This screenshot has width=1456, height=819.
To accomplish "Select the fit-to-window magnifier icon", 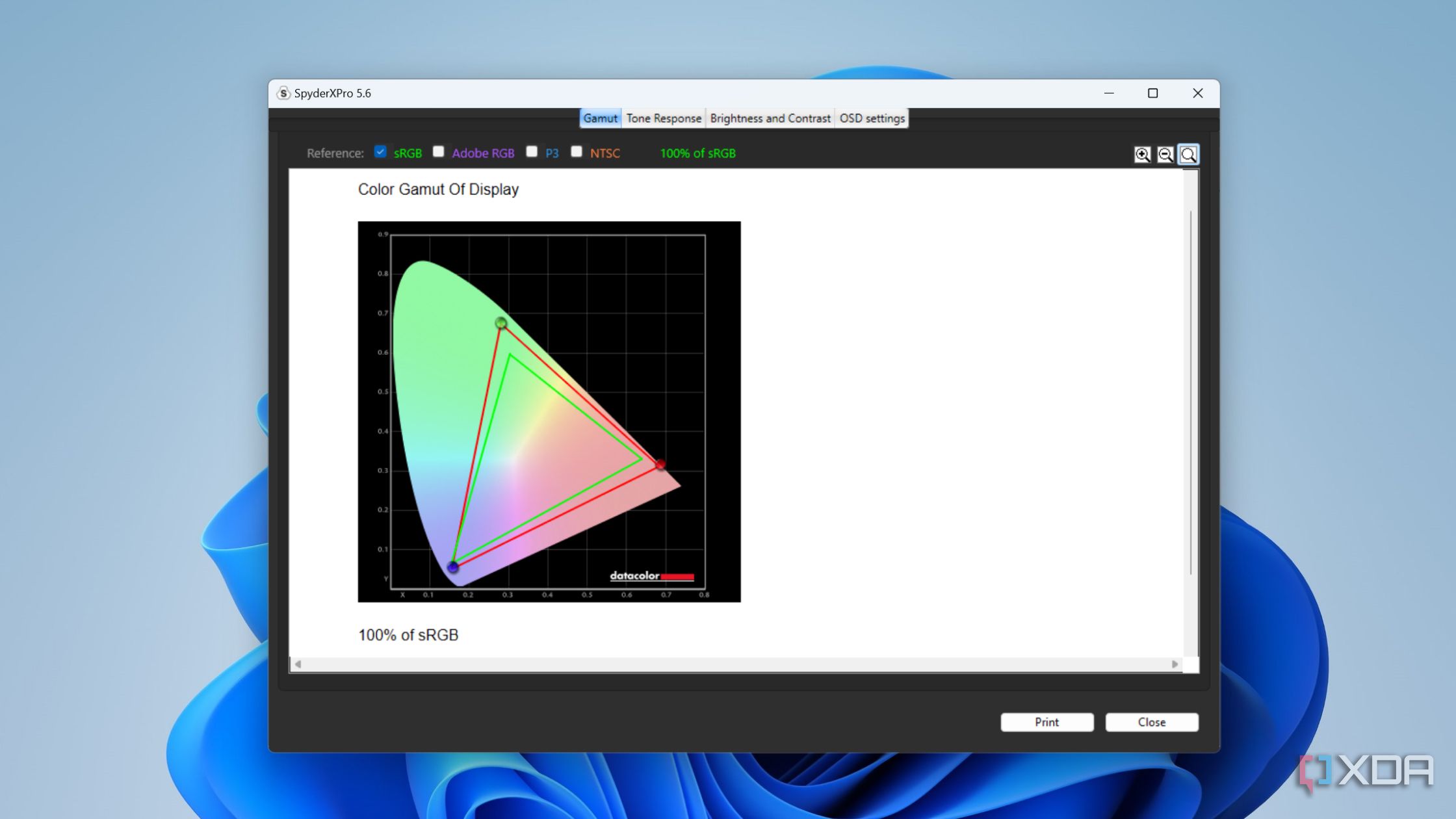I will pyautogui.click(x=1188, y=154).
